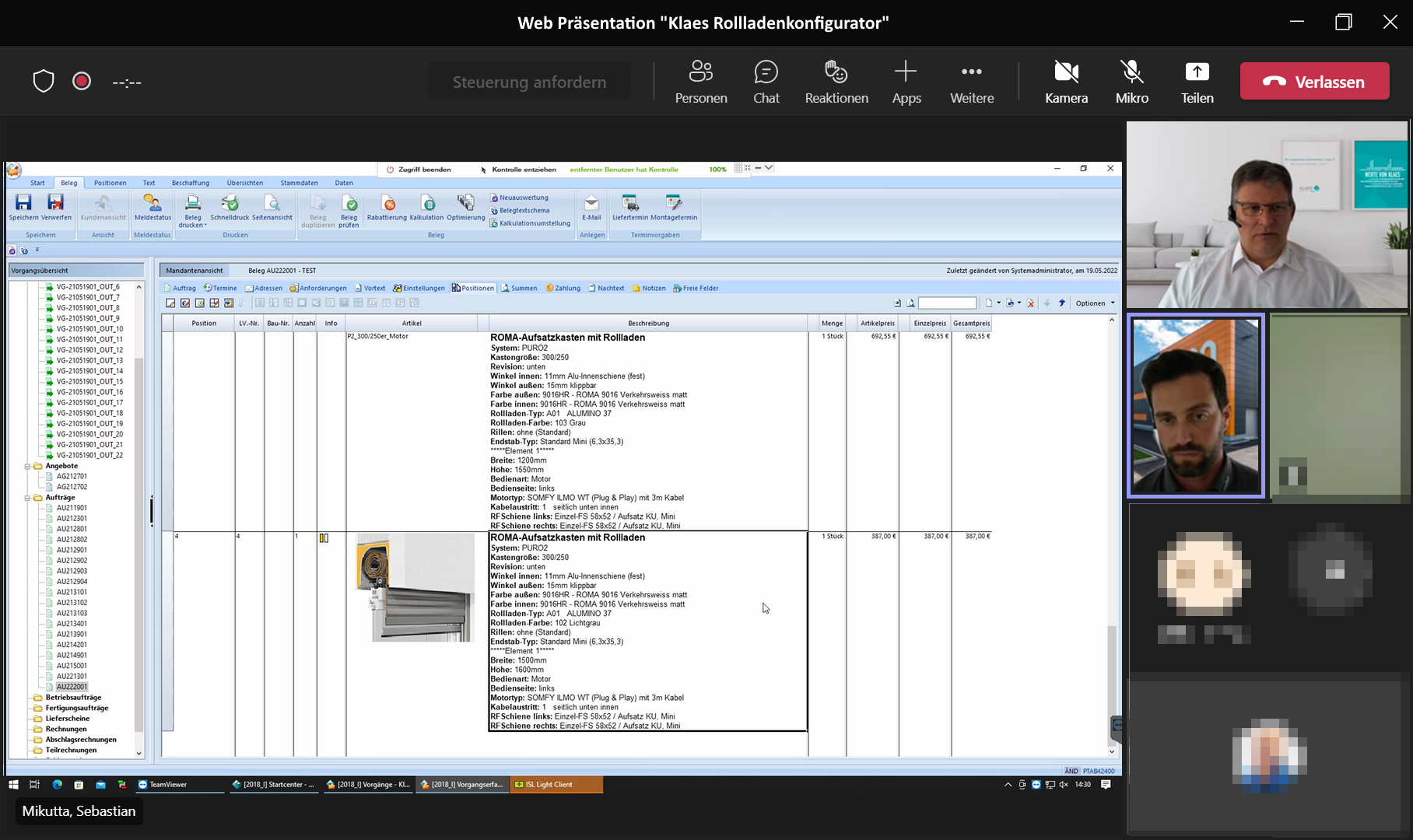Collapse the Aufträge tree folder

click(x=27, y=498)
